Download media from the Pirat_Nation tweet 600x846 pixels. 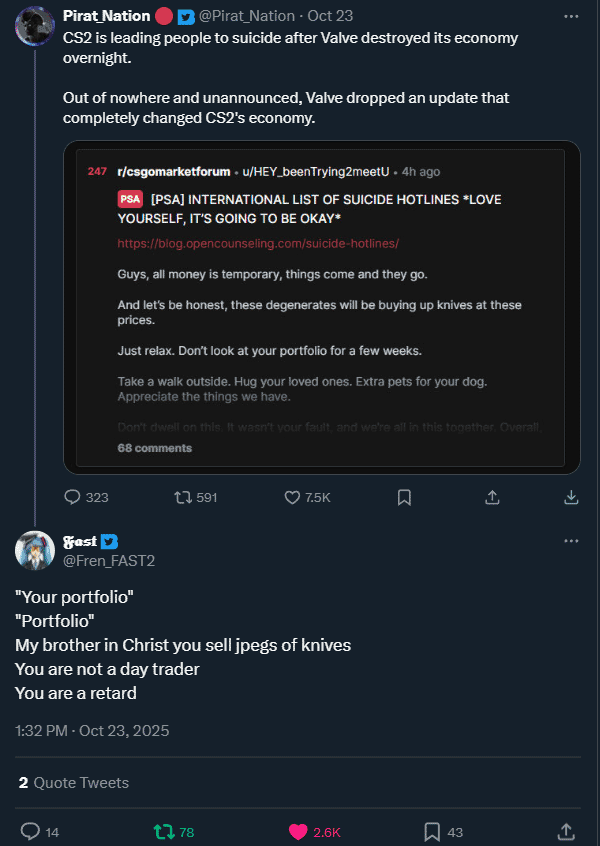[x=571, y=497]
